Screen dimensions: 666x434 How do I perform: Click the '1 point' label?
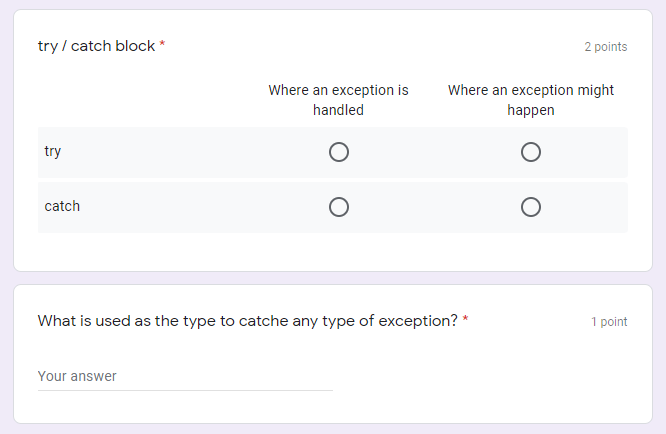609,322
